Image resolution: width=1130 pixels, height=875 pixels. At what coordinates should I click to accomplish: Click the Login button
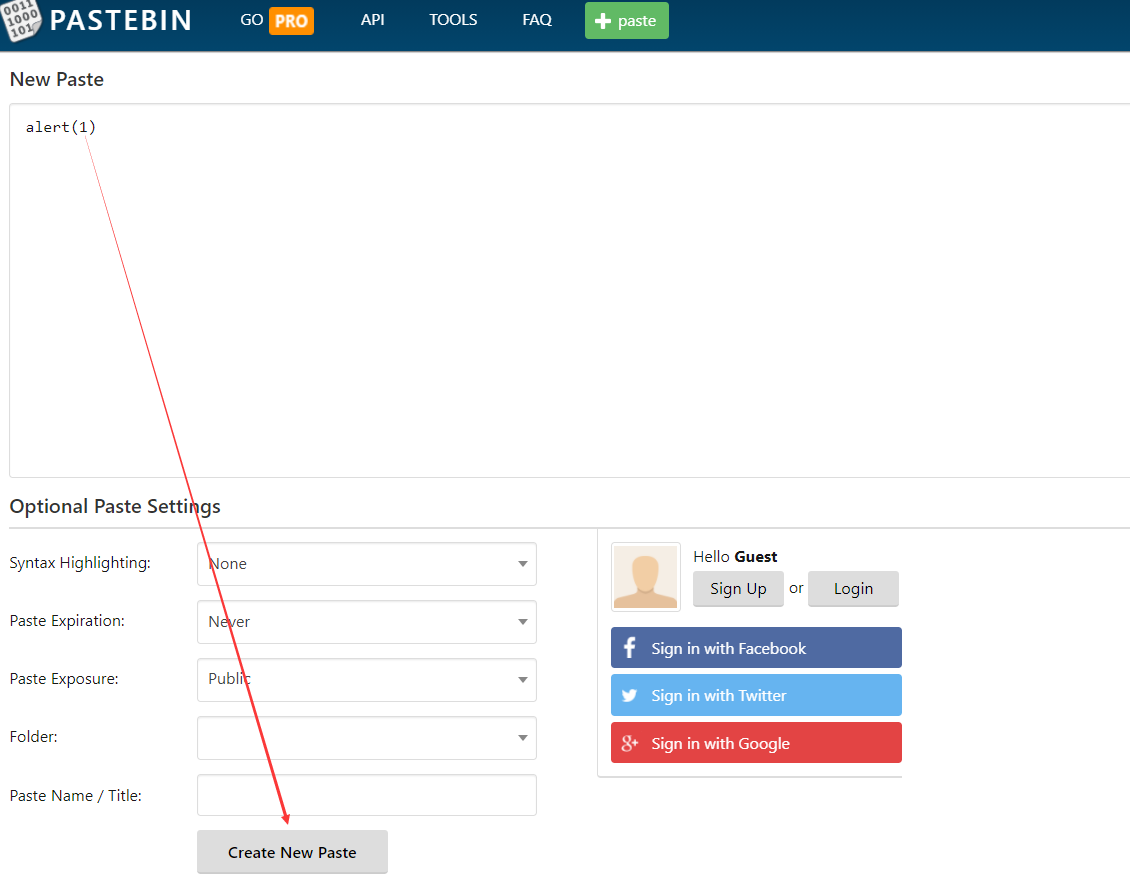853,589
